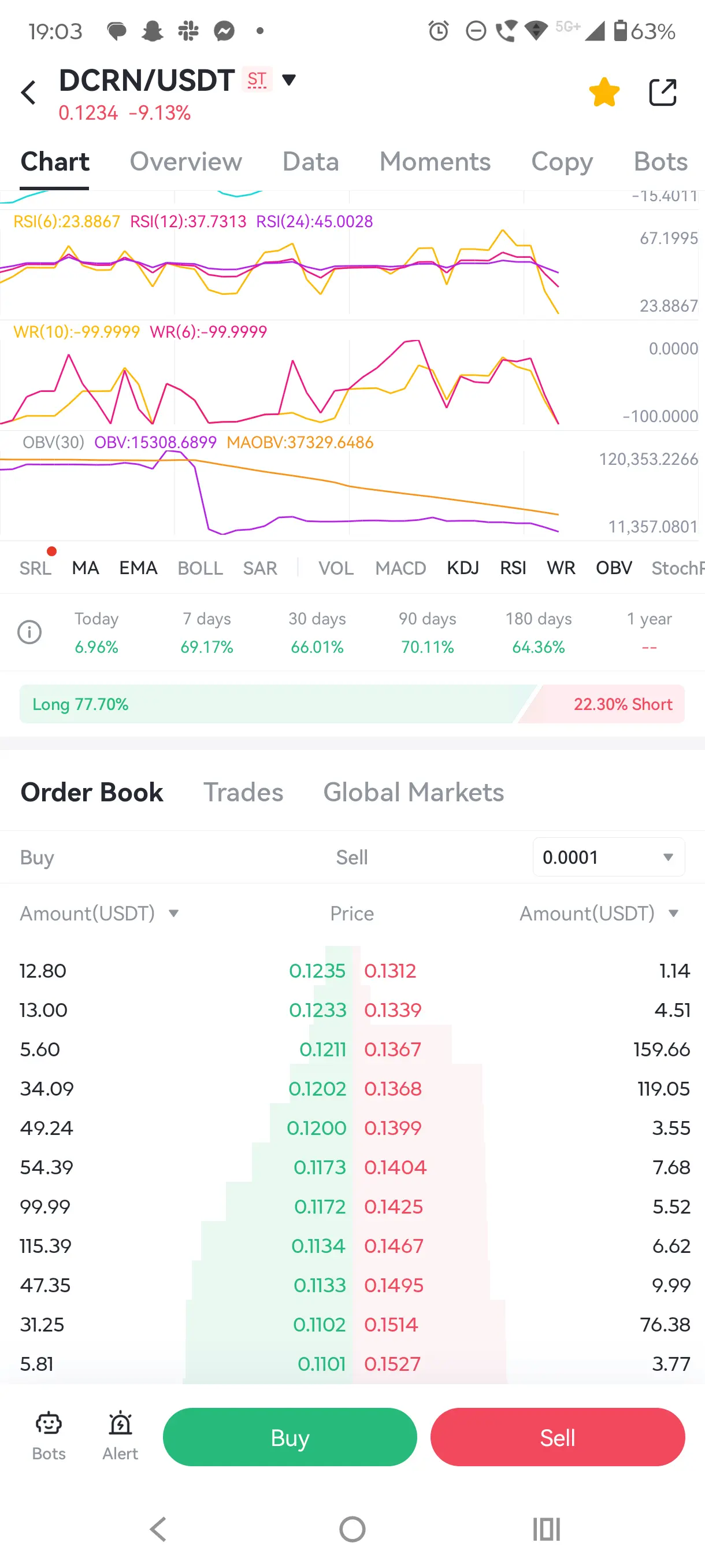Tap the ST badge next to pair name
This screenshot has height=1568, width=705.
point(257,79)
